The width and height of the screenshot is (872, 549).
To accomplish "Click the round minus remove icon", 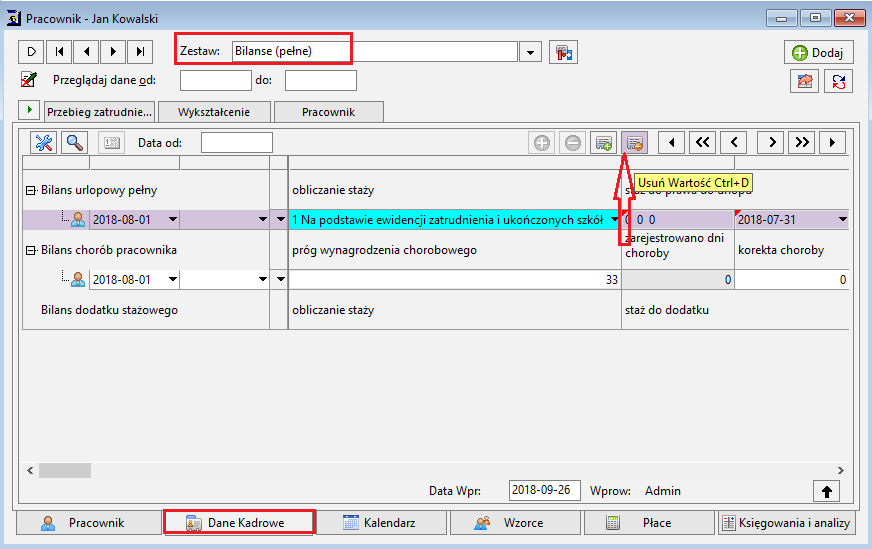I will click(573, 143).
